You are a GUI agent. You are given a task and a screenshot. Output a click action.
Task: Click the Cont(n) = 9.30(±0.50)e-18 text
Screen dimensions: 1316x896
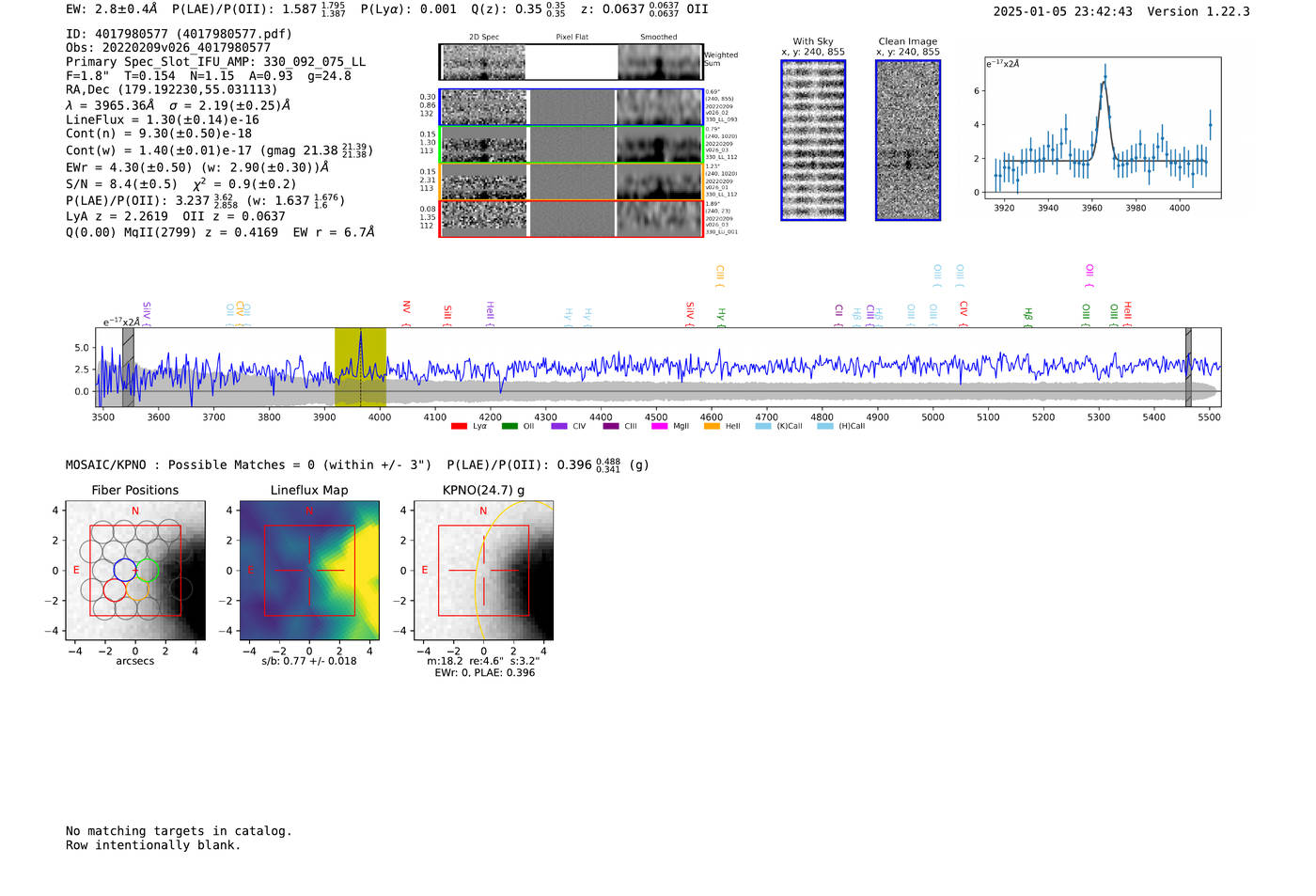point(159,134)
